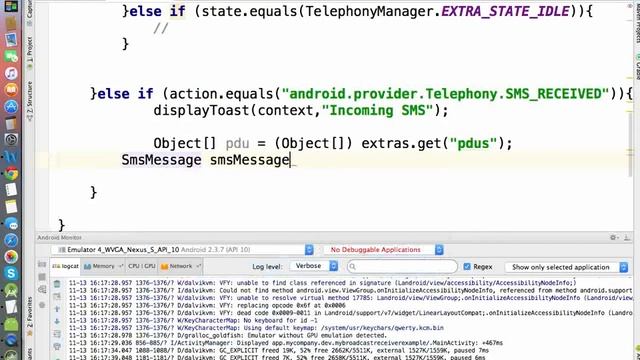The height and width of the screenshot is (360, 640).
Task: Open Android Monitor settings gear
Action: coord(613,237)
